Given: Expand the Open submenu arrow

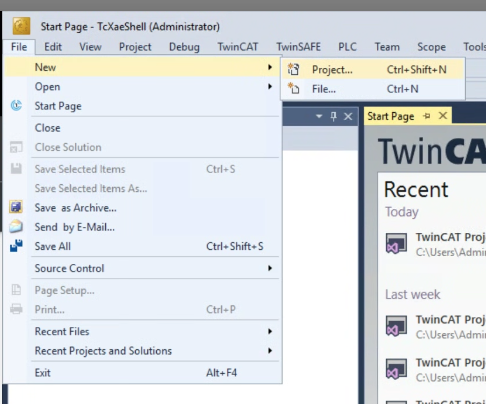Looking at the screenshot, I should pyautogui.click(x=270, y=87).
